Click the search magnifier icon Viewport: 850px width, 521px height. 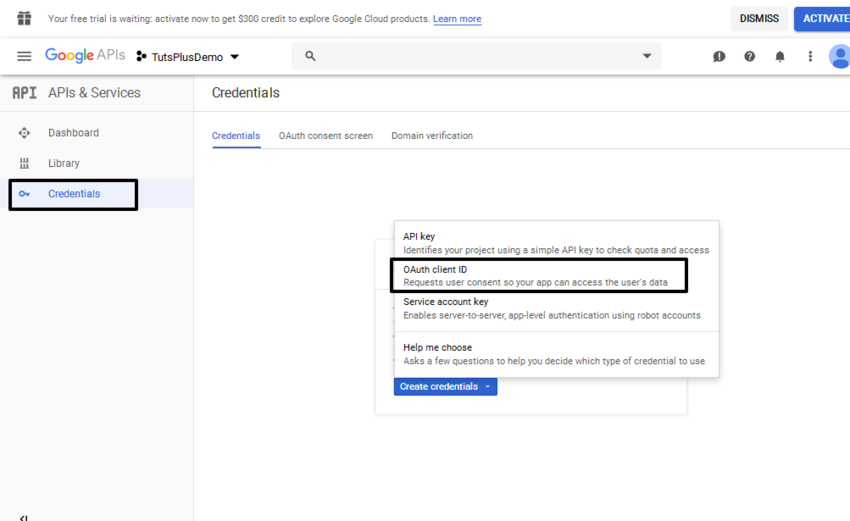pos(310,57)
